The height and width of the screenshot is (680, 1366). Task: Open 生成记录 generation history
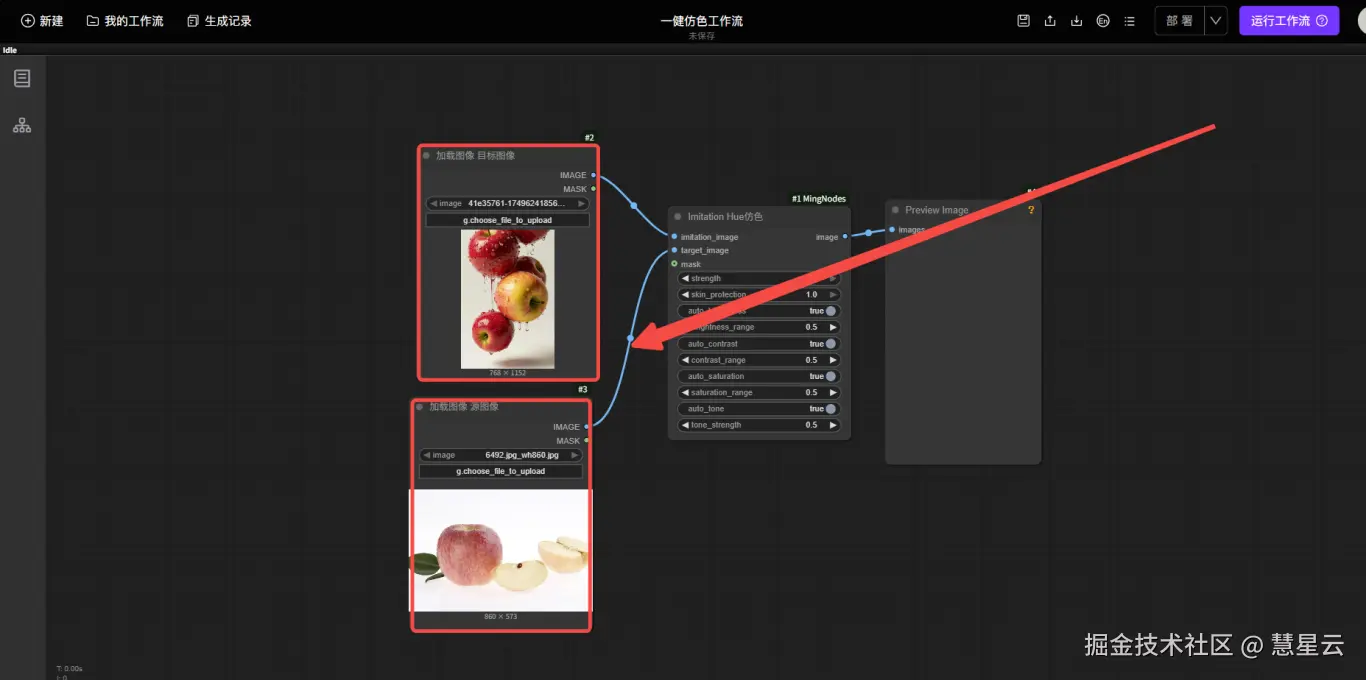coord(219,21)
